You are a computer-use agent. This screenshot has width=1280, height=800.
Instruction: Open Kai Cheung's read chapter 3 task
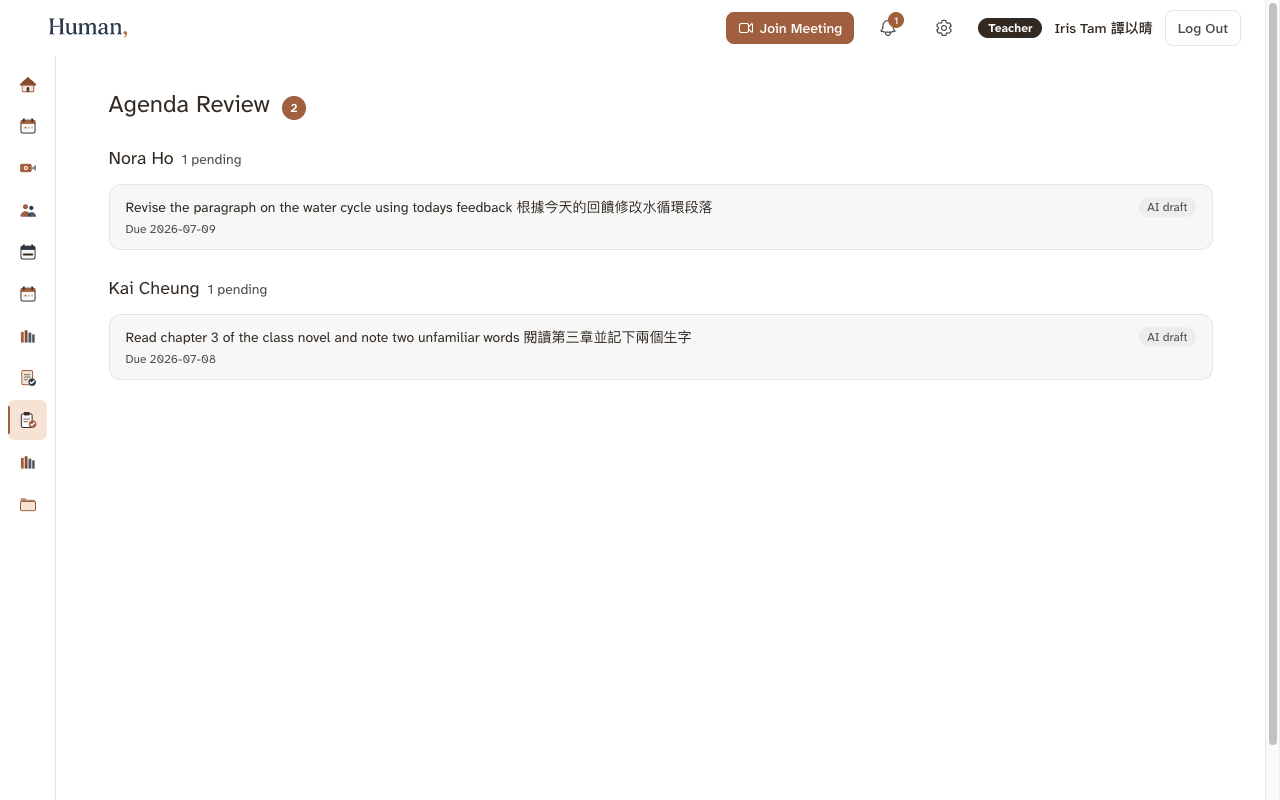click(661, 347)
